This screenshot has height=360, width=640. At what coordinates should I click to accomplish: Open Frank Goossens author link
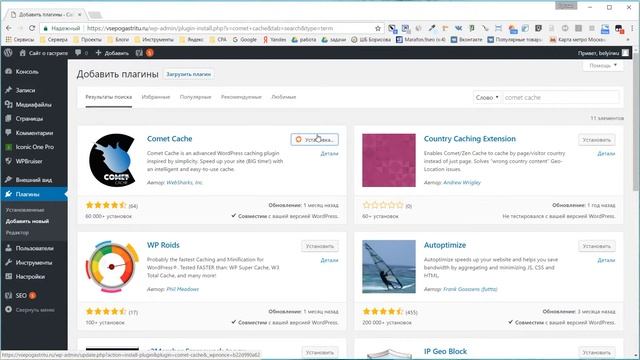(470, 289)
